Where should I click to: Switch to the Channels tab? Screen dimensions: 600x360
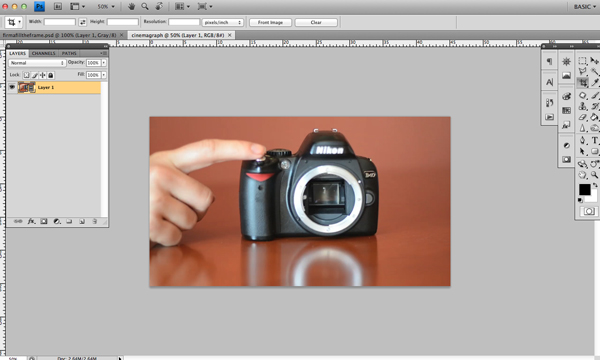(x=44, y=53)
